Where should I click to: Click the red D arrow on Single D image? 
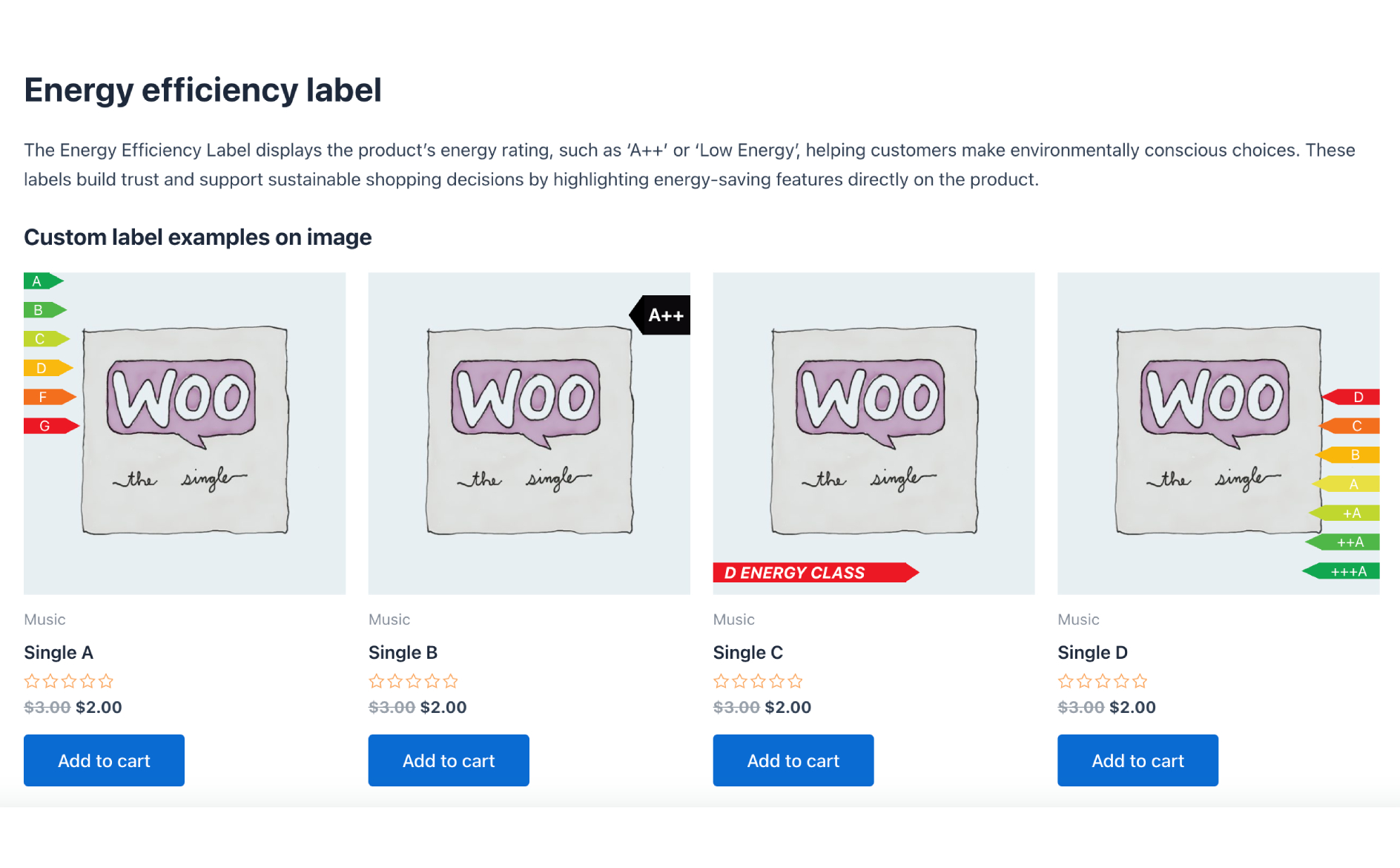(x=1350, y=397)
